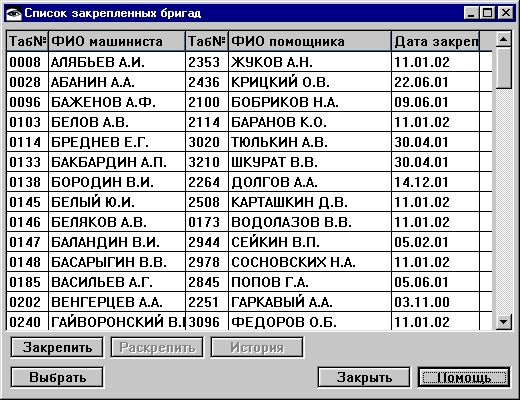Select the cell ВАСИЛЬЕВ А.Г.
520x400 pixels.
(x=117, y=282)
